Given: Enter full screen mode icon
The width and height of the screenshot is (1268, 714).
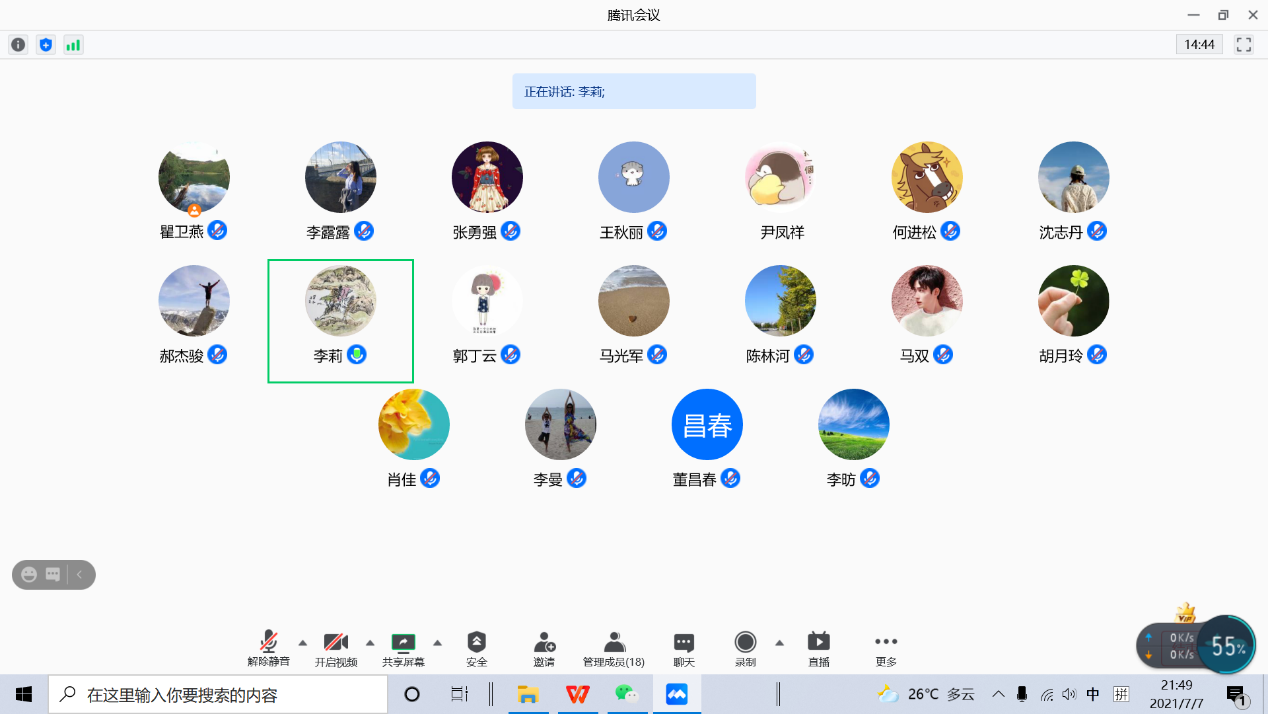Looking at the screenshot, I should click(x=1244, y=45).
